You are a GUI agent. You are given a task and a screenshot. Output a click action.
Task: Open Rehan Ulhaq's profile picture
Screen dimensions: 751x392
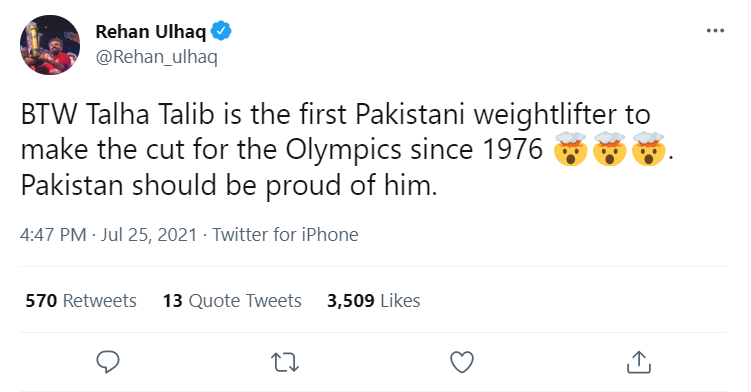(x=50, y=45)
